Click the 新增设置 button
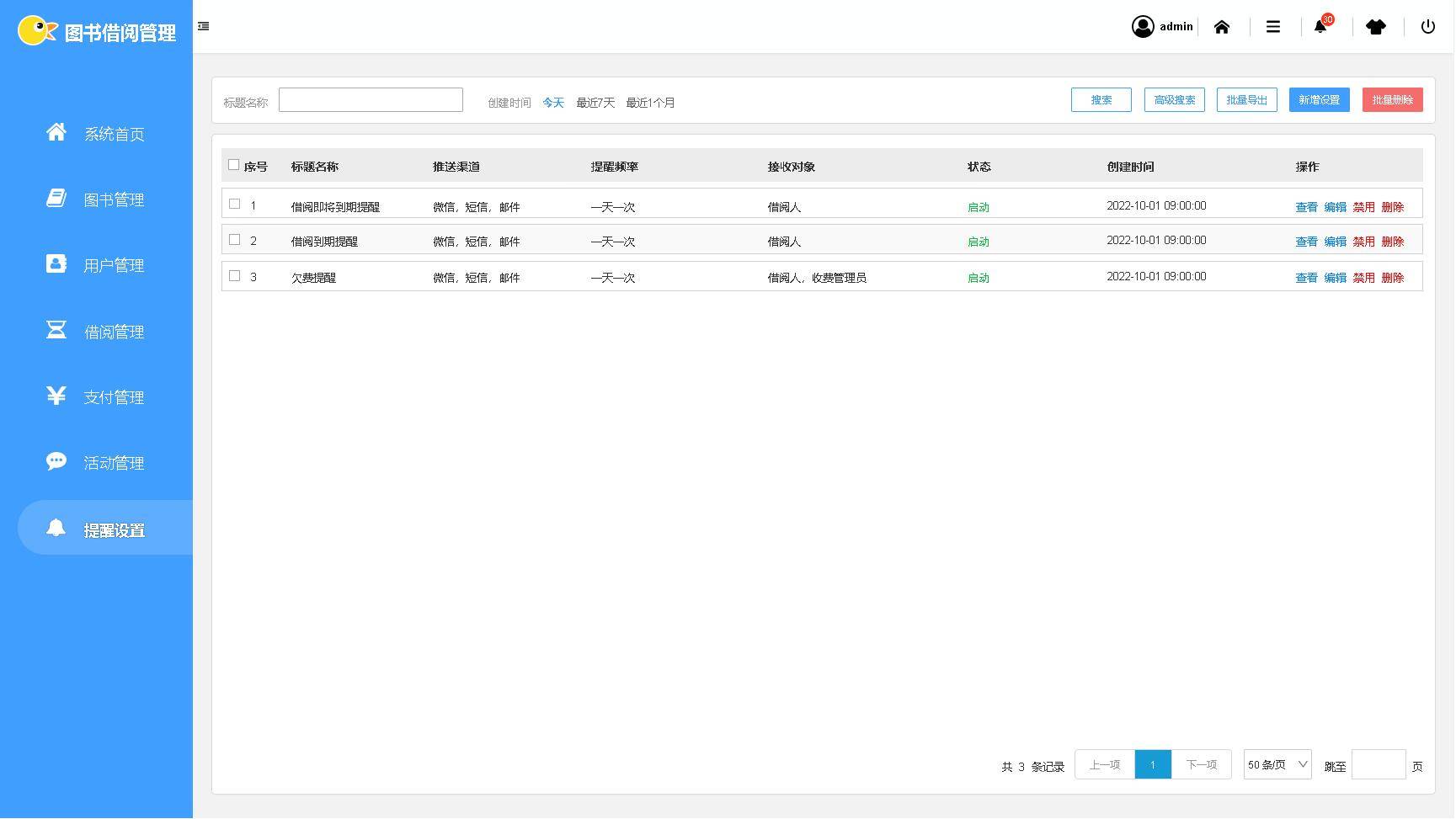Image resolution: width=1456 pixels, height=819 pixels. (x=1319, y=100)
